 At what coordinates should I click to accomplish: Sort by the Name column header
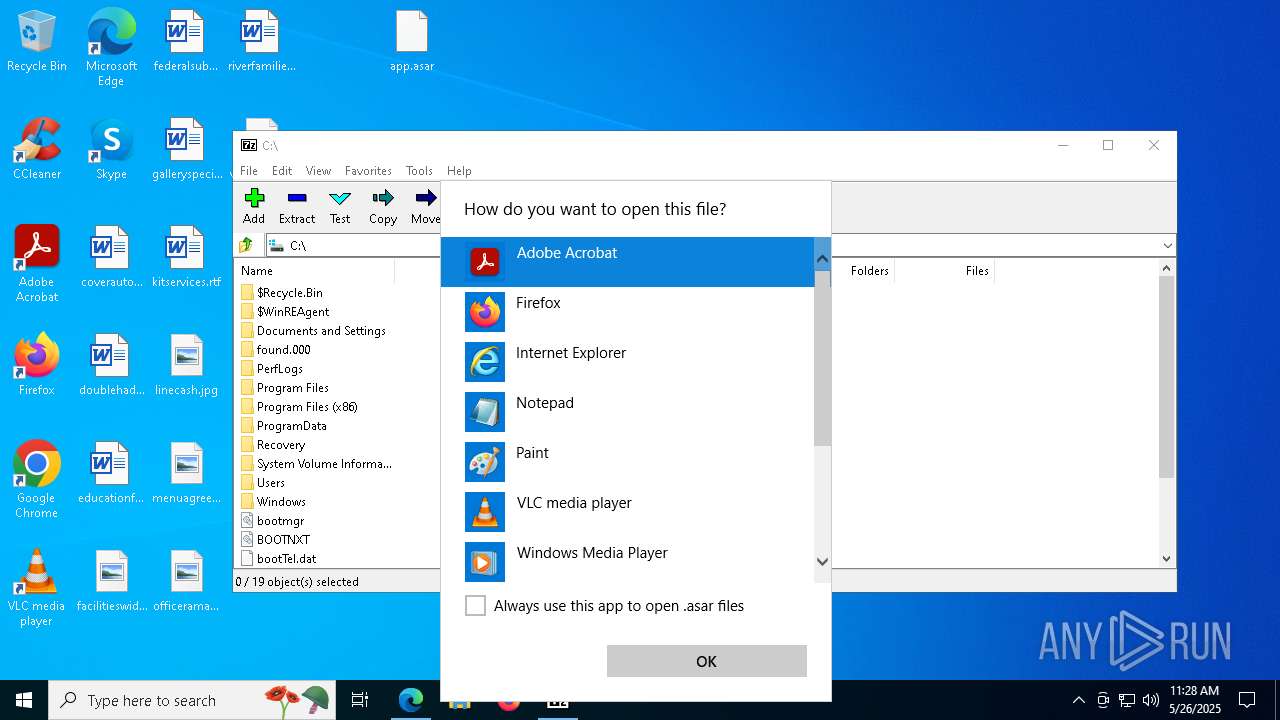coord(314,271)
